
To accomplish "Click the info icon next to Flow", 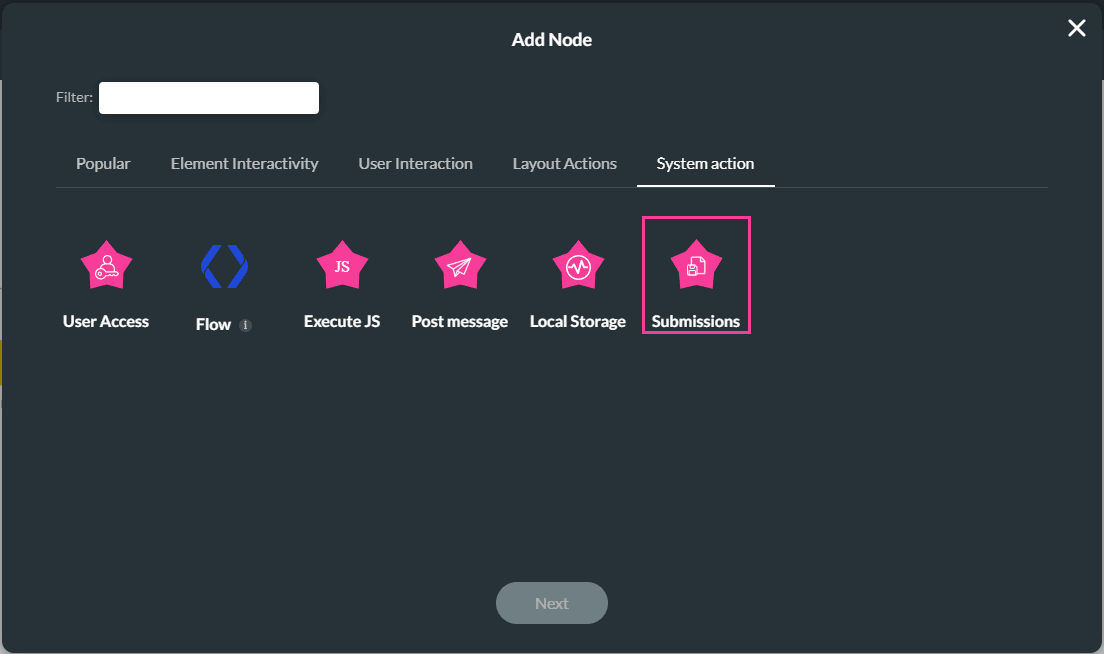I will point(243,324).
